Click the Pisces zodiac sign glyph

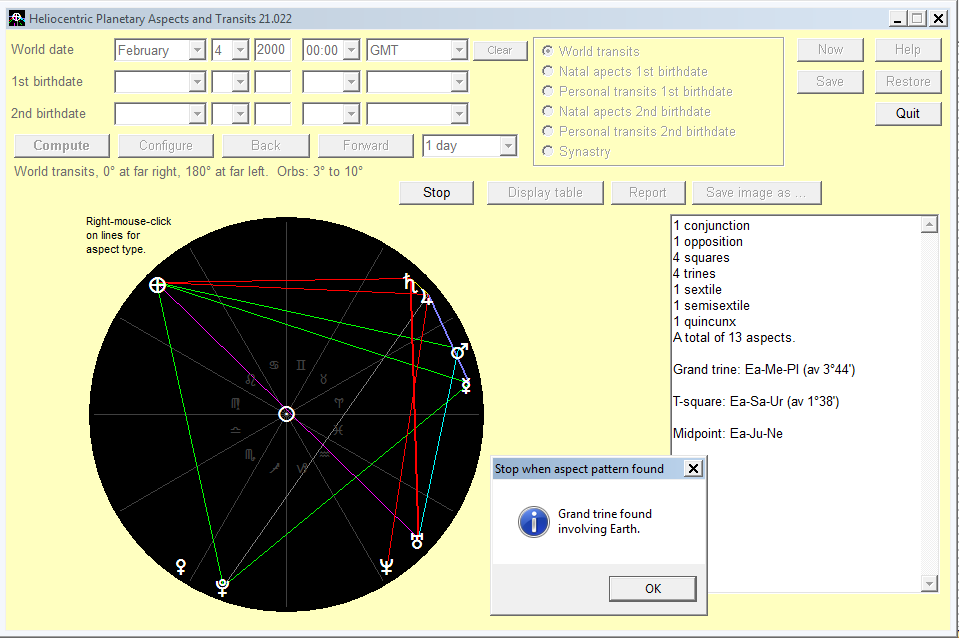(338, 430)
